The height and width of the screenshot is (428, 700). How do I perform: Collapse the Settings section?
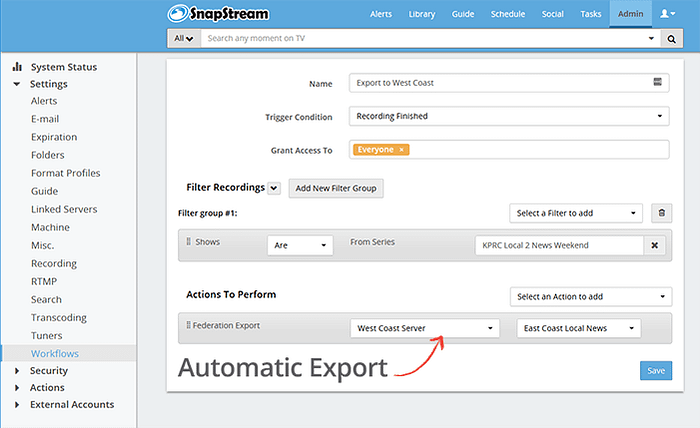coord(49,84)
